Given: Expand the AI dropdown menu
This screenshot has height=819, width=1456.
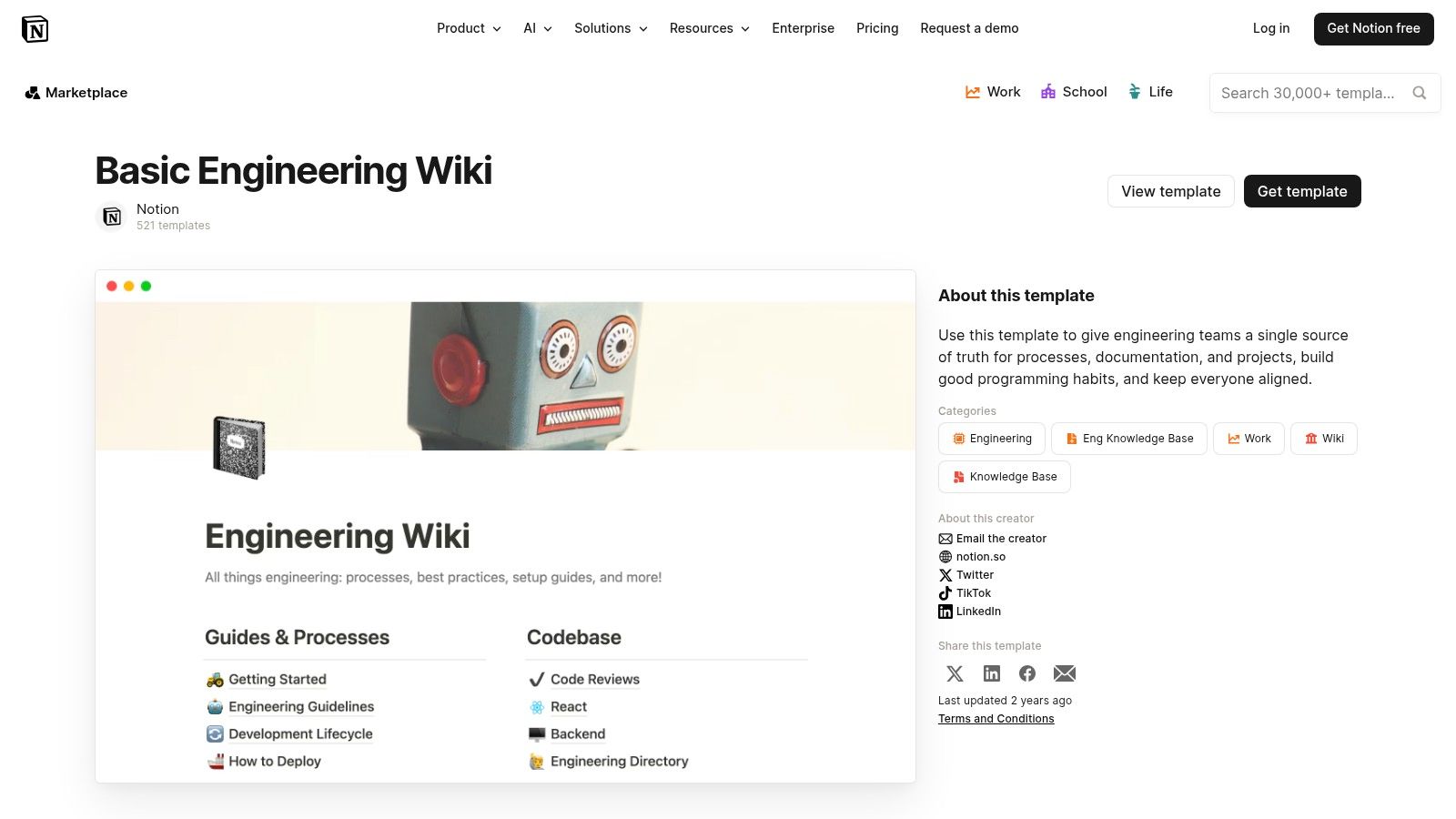Looking at the screenshot, I should point(538,28).
